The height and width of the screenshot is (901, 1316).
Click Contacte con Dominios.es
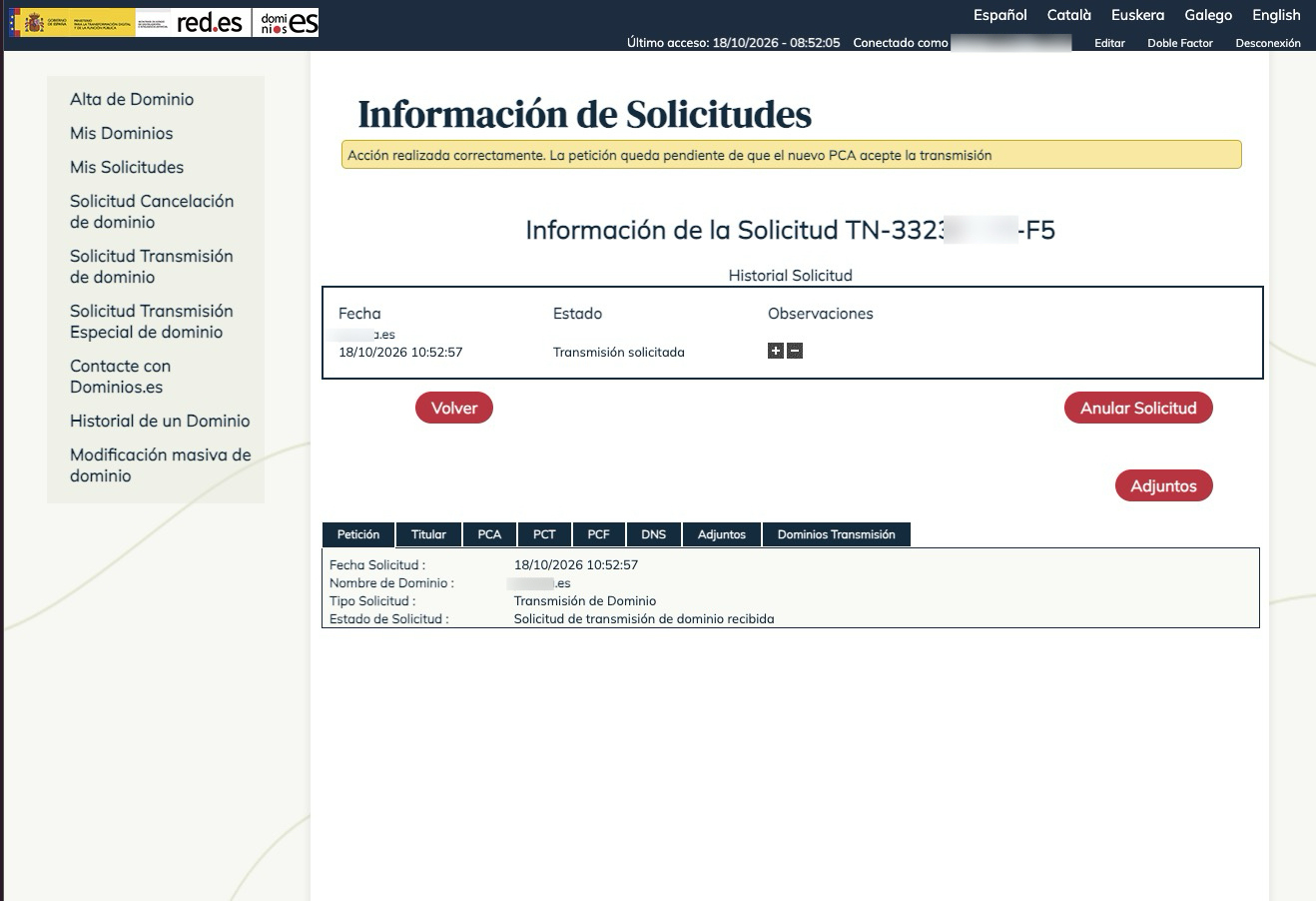tap(121, 377)
